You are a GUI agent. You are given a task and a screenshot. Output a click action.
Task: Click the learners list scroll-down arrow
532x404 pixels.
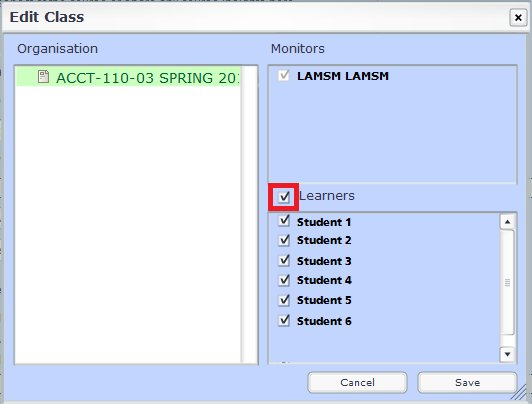(507, 354)
